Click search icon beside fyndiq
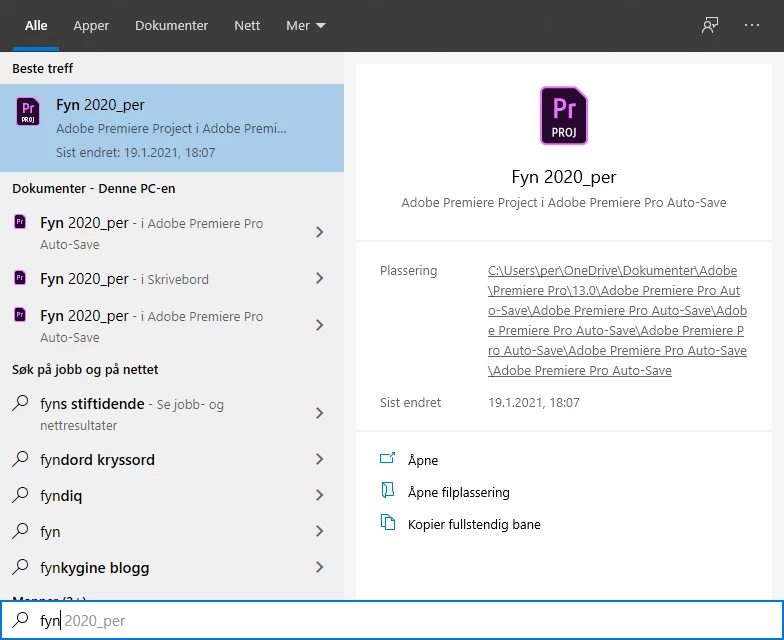Image resolution: width=784 pixels, height=640 pixels. coord(20,494)
